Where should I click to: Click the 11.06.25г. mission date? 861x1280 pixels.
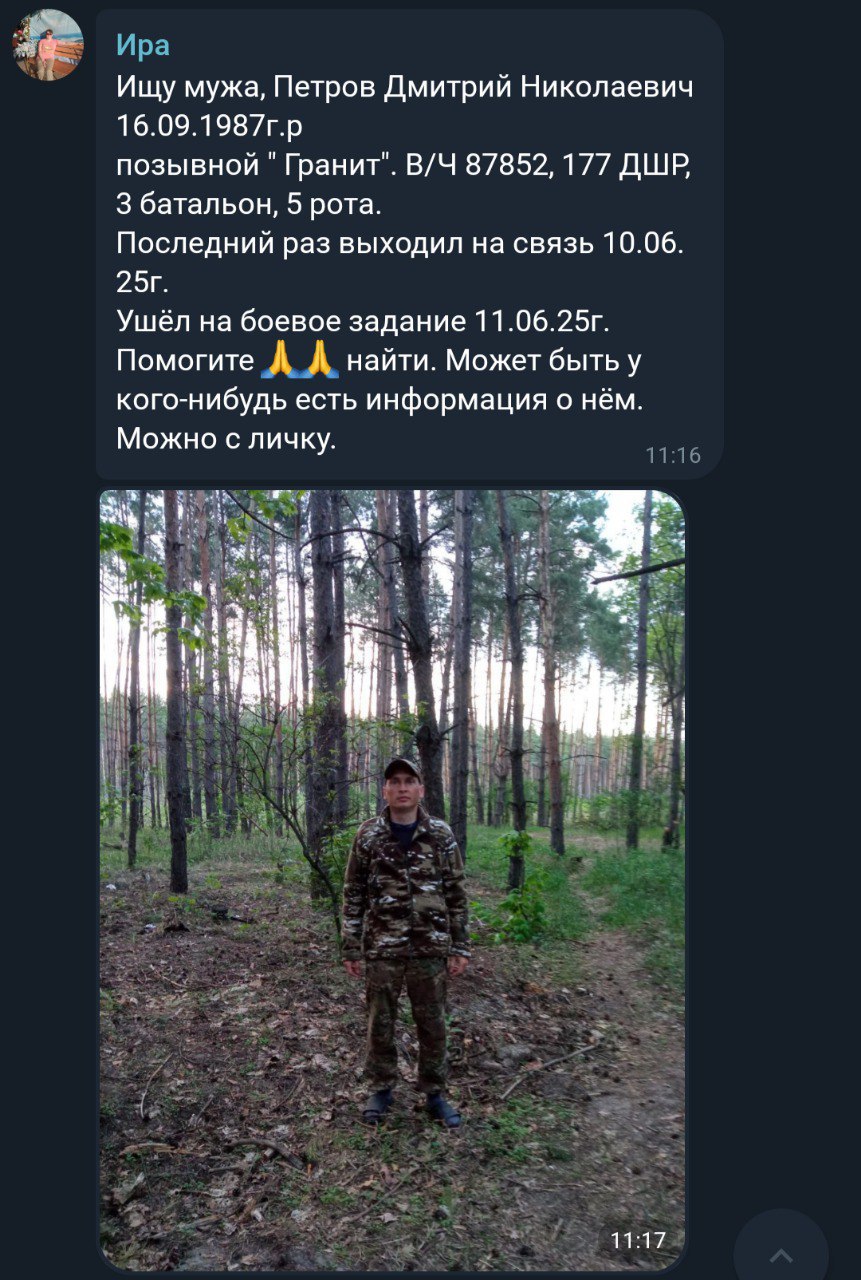[539, 321]
